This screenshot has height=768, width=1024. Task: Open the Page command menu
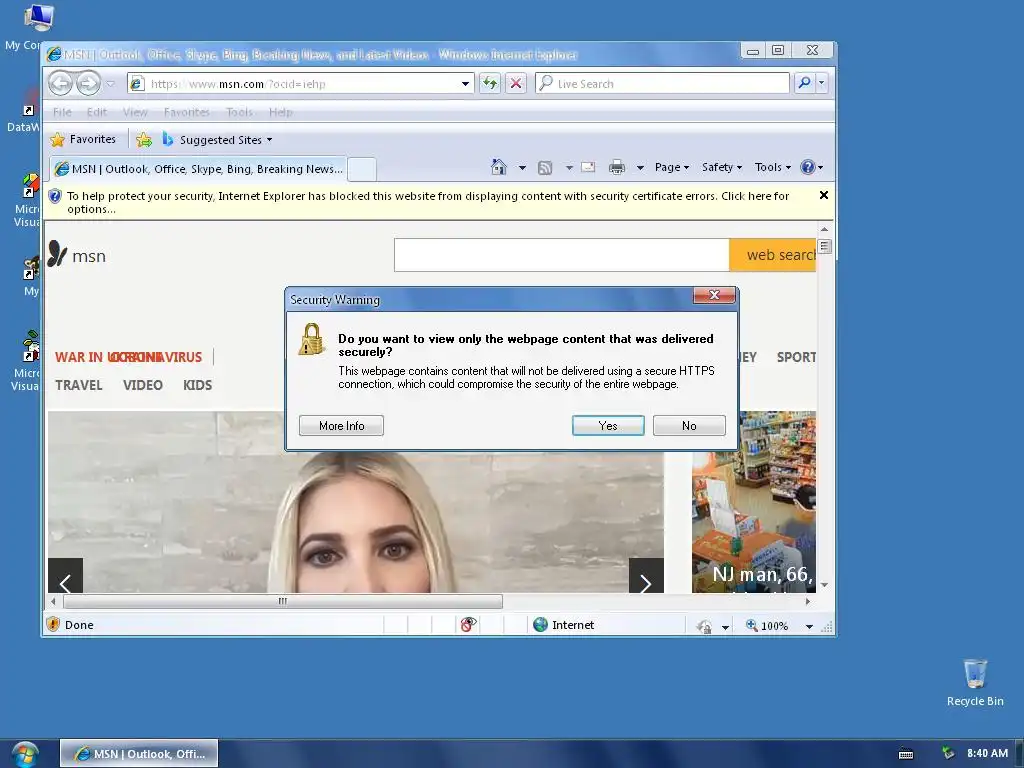[x=672, y=167]
